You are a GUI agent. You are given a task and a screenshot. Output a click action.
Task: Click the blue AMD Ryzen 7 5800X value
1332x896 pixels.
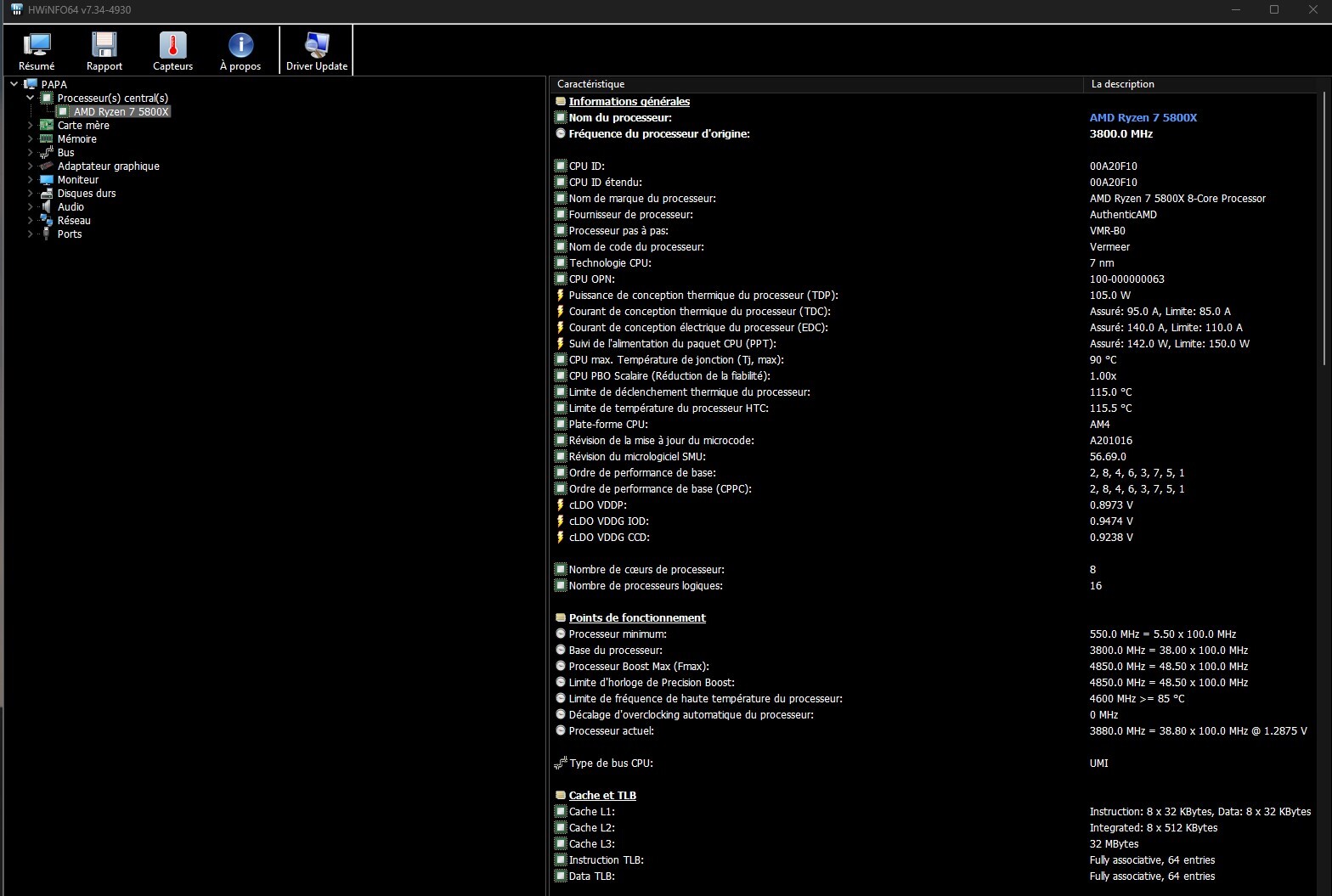(1143, 117)
